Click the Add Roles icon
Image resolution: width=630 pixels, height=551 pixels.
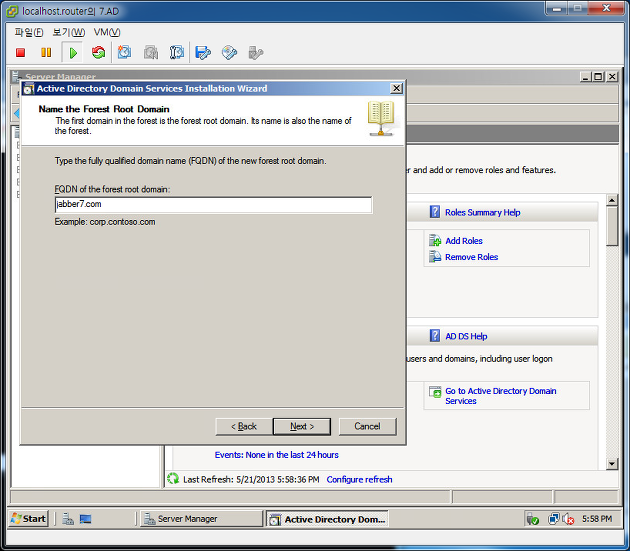[435, 240]
